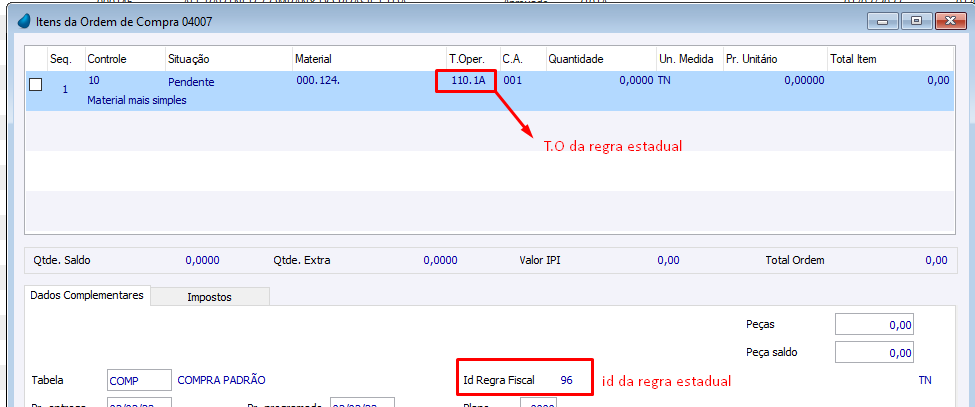Select the material code 000.124. cell
The height and width of the screenshot is (407, 975).
coord(318,80)
